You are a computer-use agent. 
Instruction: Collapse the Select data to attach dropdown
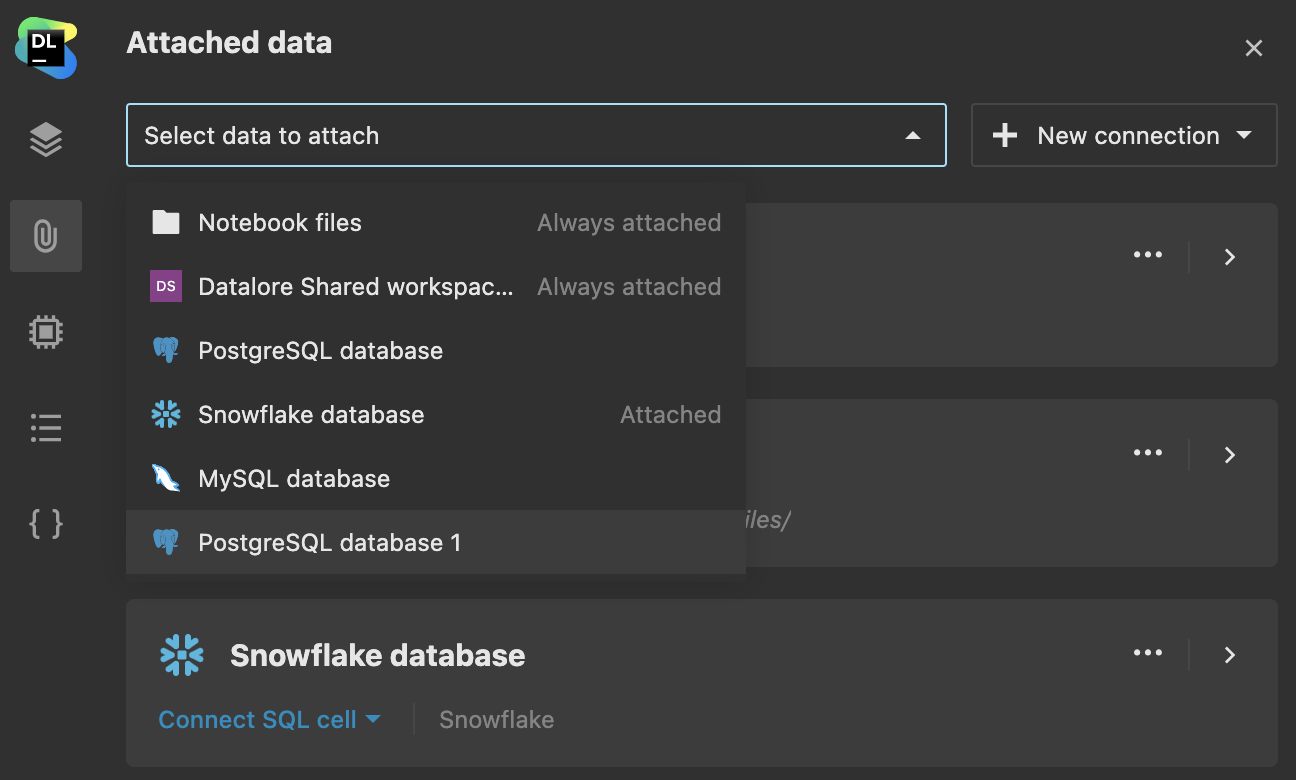tap(912, 136)
